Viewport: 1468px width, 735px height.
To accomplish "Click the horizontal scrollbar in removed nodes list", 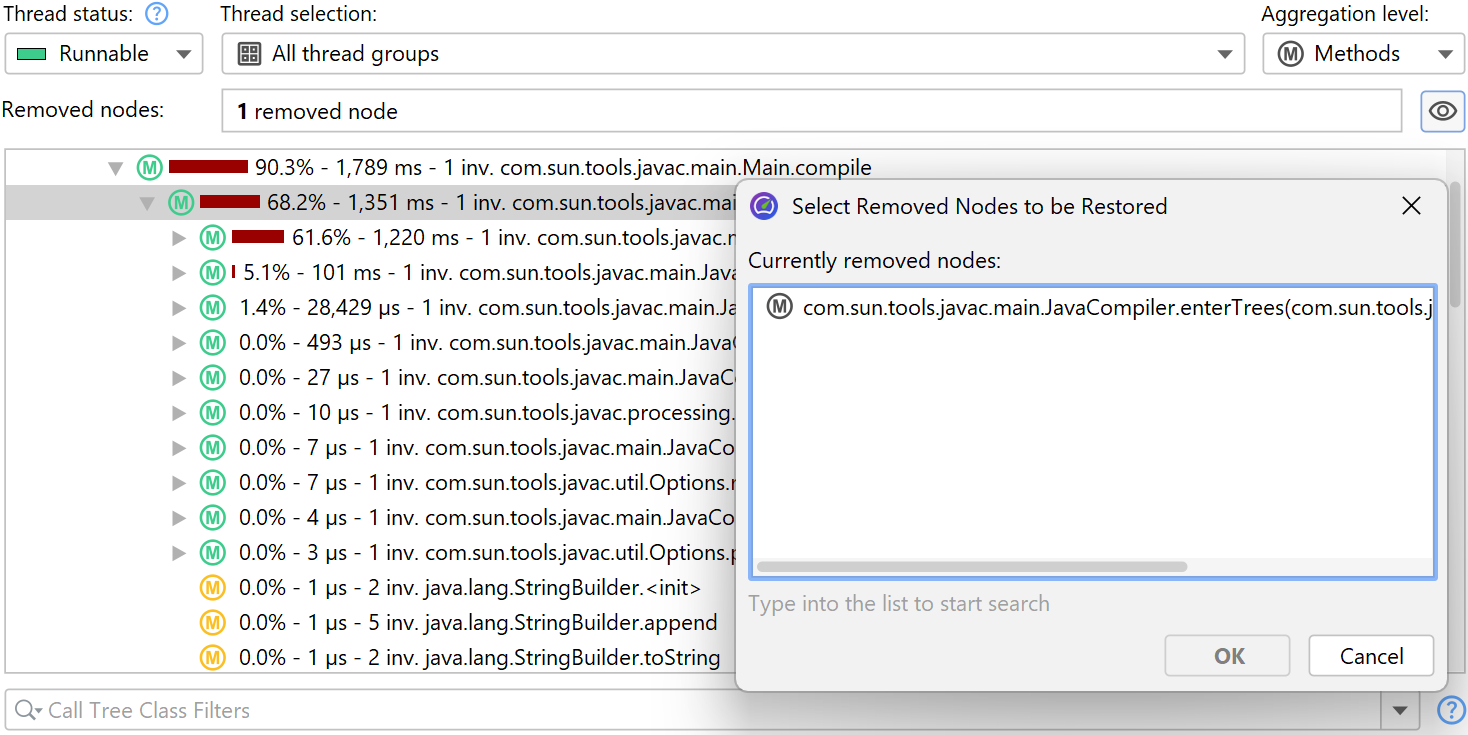I will [971, 567].
